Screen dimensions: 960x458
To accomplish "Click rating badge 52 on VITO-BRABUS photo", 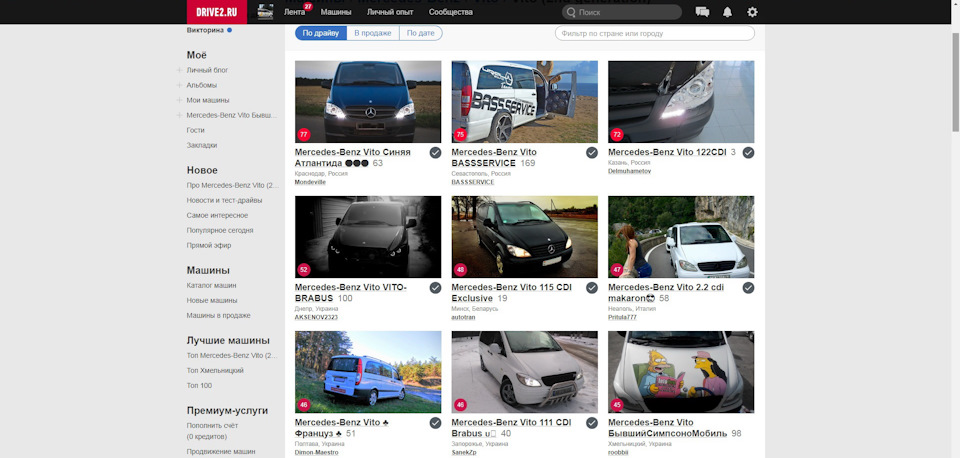I will [304, 269].
